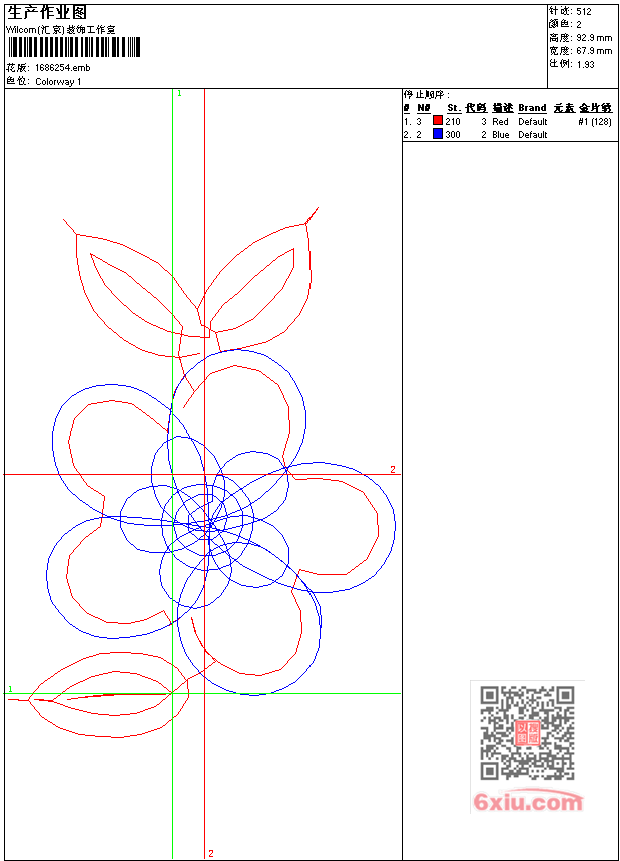Screen dimensions: 620x861
Task: Click the '停止顺序' stop sequence heading
Action: (425, 94)
